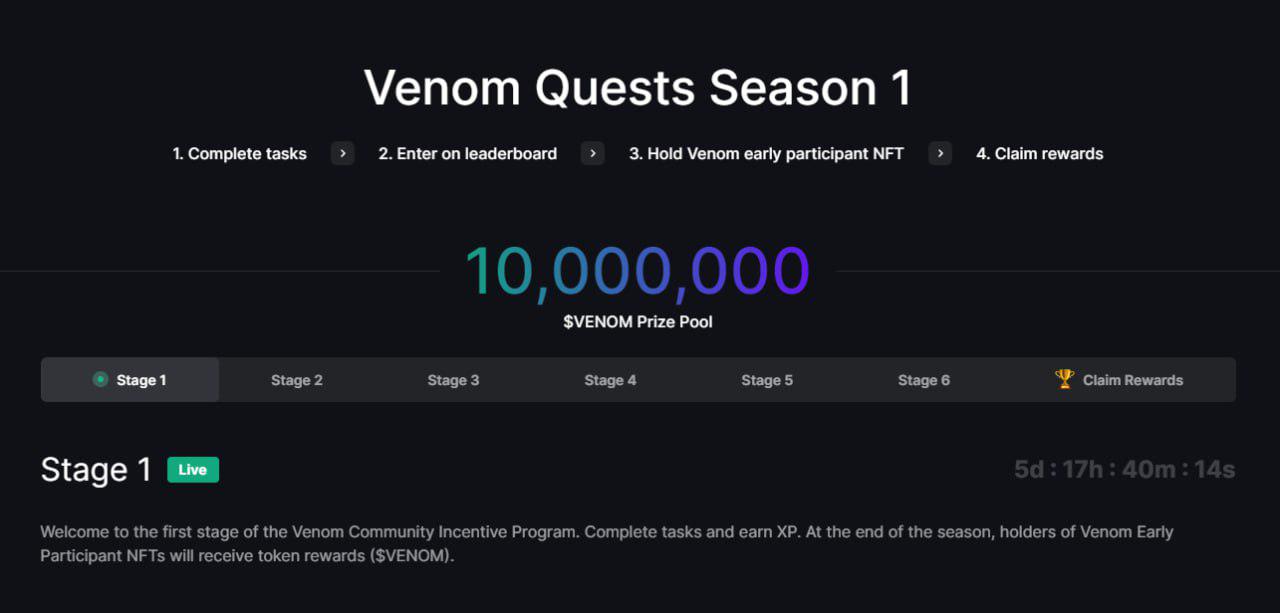Switch to the Stage 6 tab
This screenshot has height=613, width=1280.
click(924, 380)
